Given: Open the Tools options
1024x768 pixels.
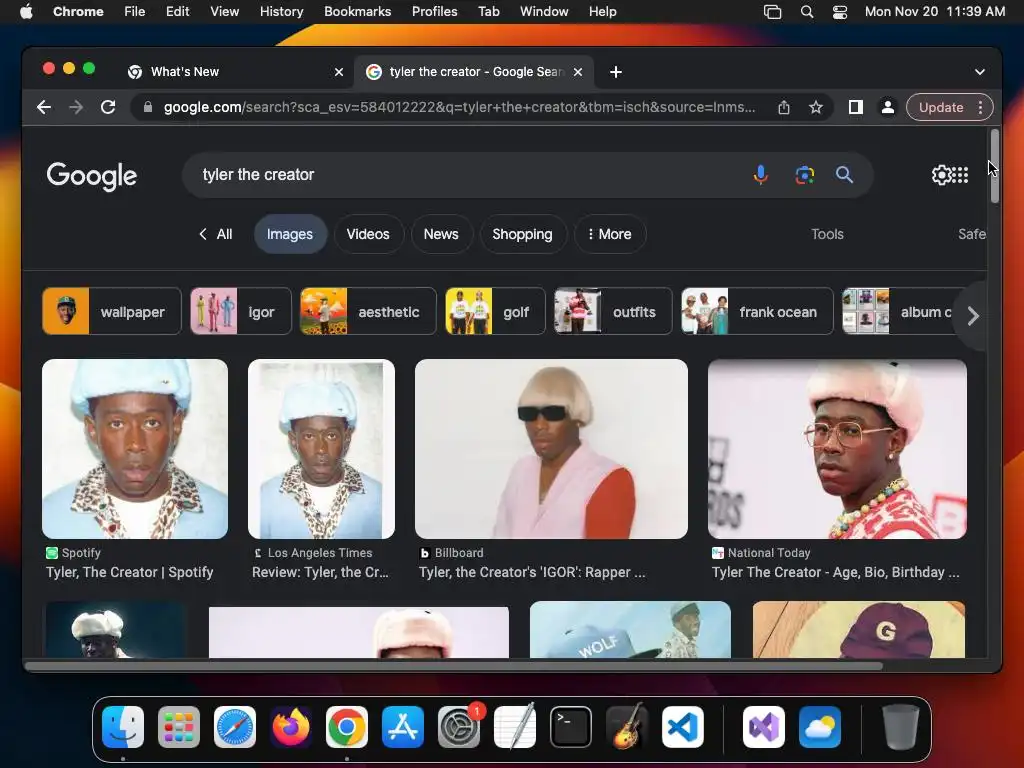Looking at the screenshot, I should 827,234.
